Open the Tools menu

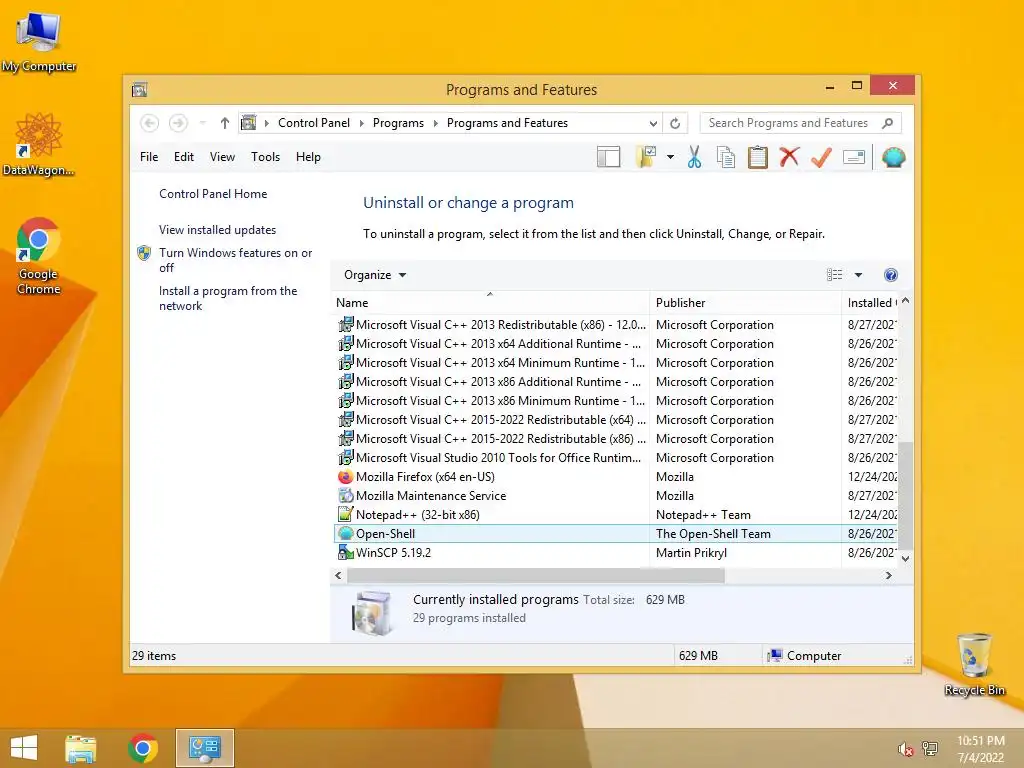tap(265, 157)
